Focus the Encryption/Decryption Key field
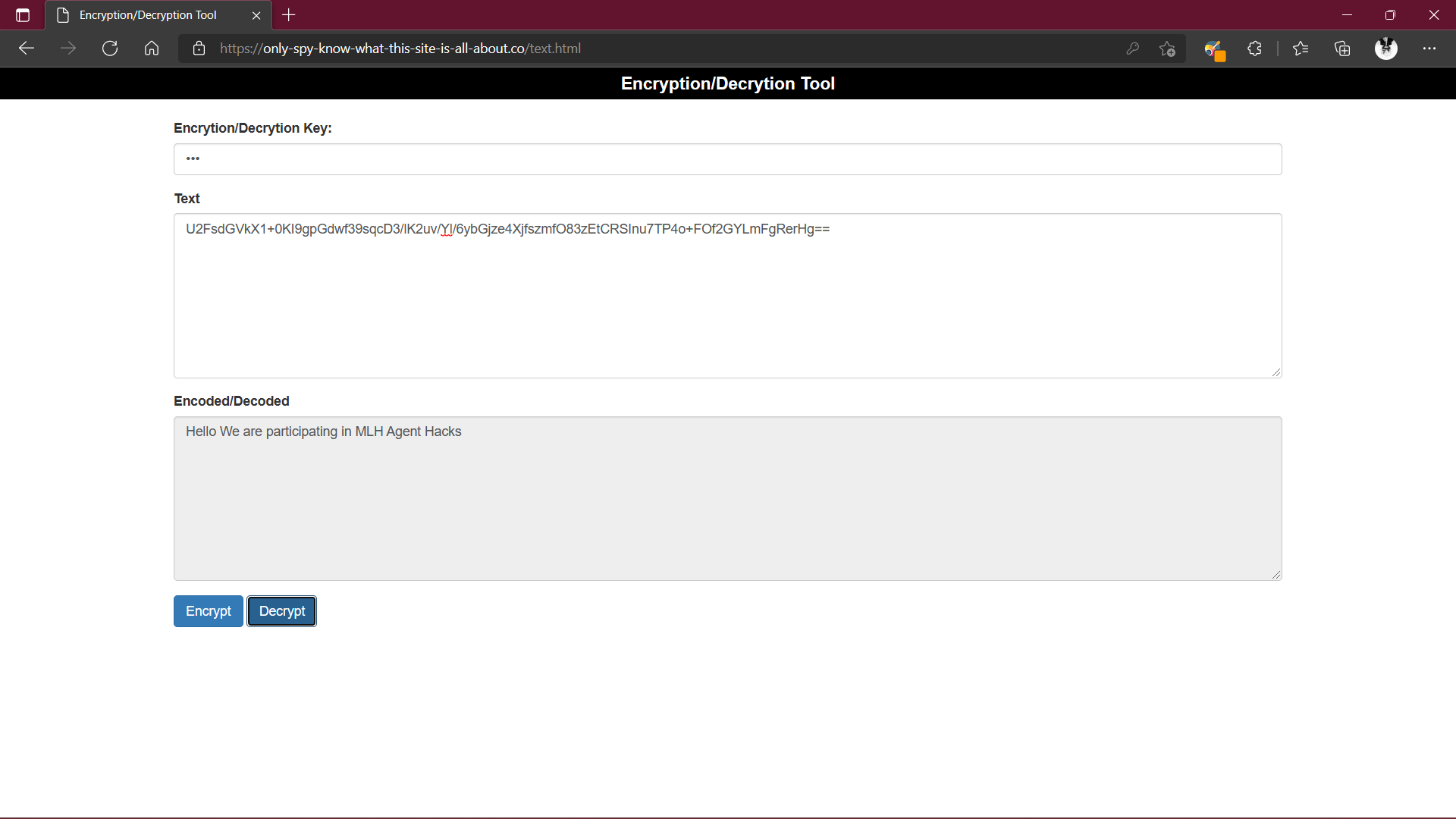The width and height of the screenshot is (1456, 819). 727,159
